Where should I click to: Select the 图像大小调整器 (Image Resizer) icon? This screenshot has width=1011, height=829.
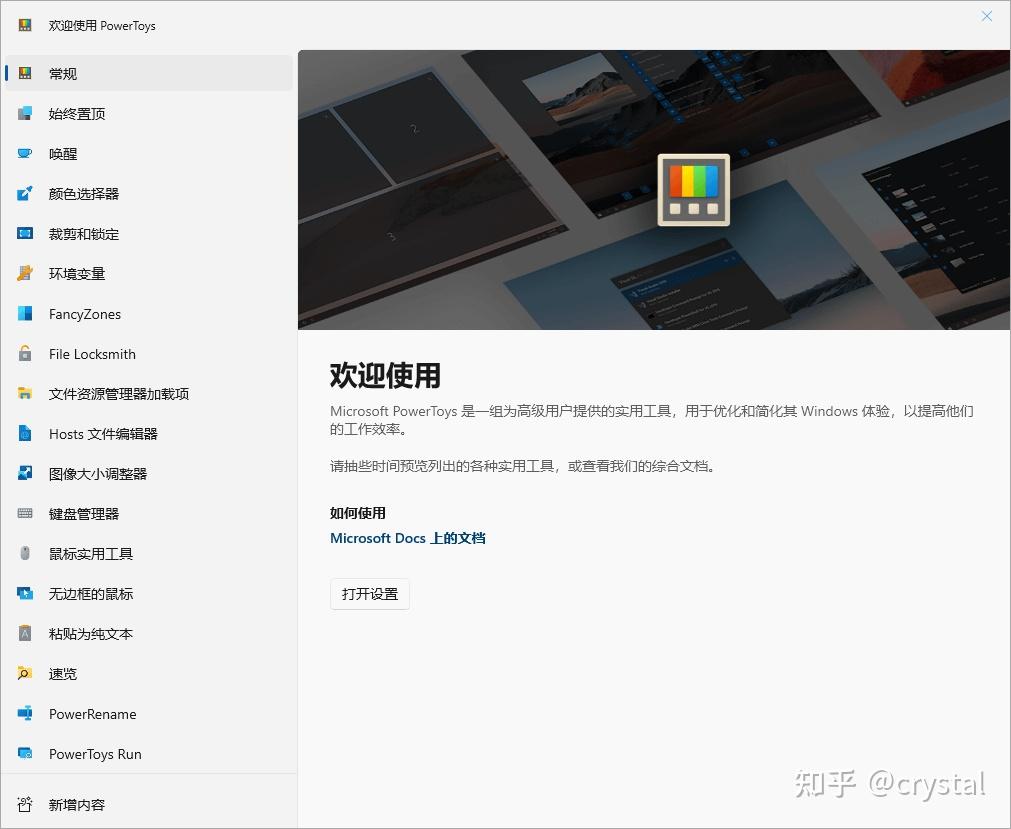point(24,473)
